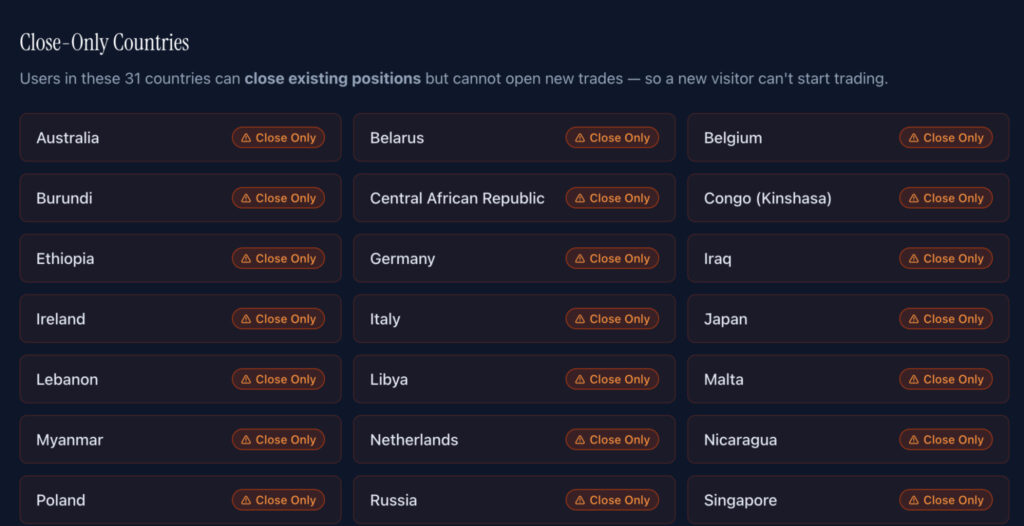This screenshot has height=526, width=1024.
Task: Click the warning icon in Japan's badge
Action: [x=914, y=319]
